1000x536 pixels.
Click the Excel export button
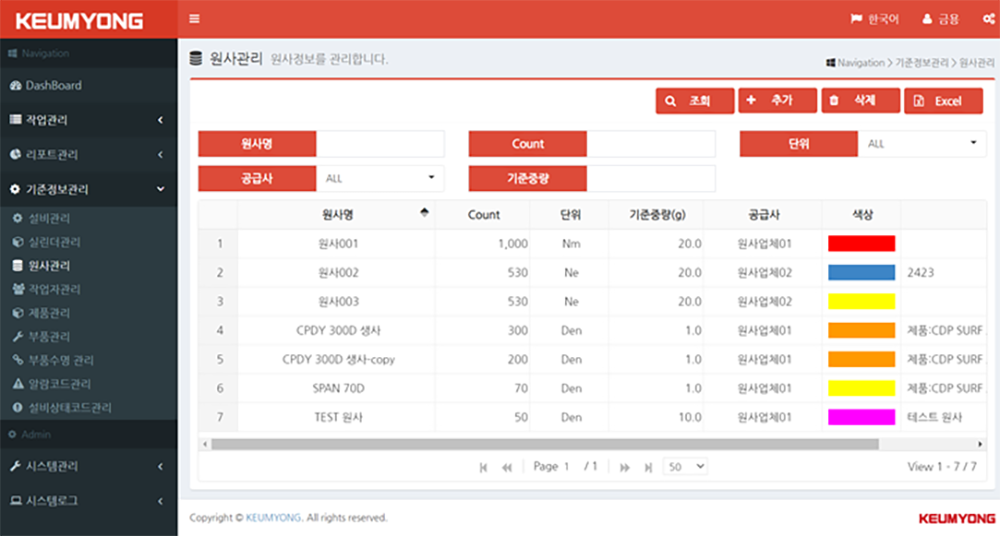(x=942, y=101)
